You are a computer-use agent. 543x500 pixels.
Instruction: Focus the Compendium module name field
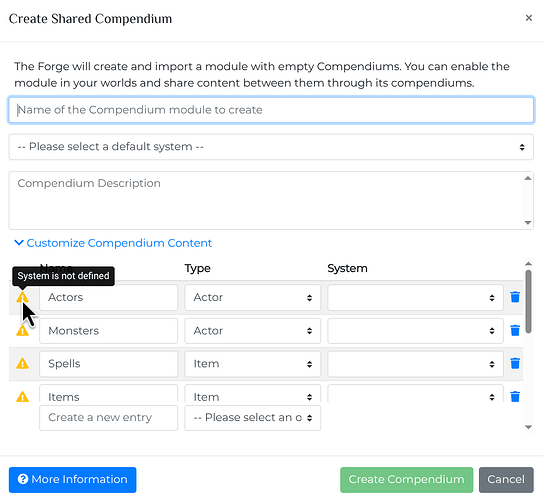pos(271,110)
